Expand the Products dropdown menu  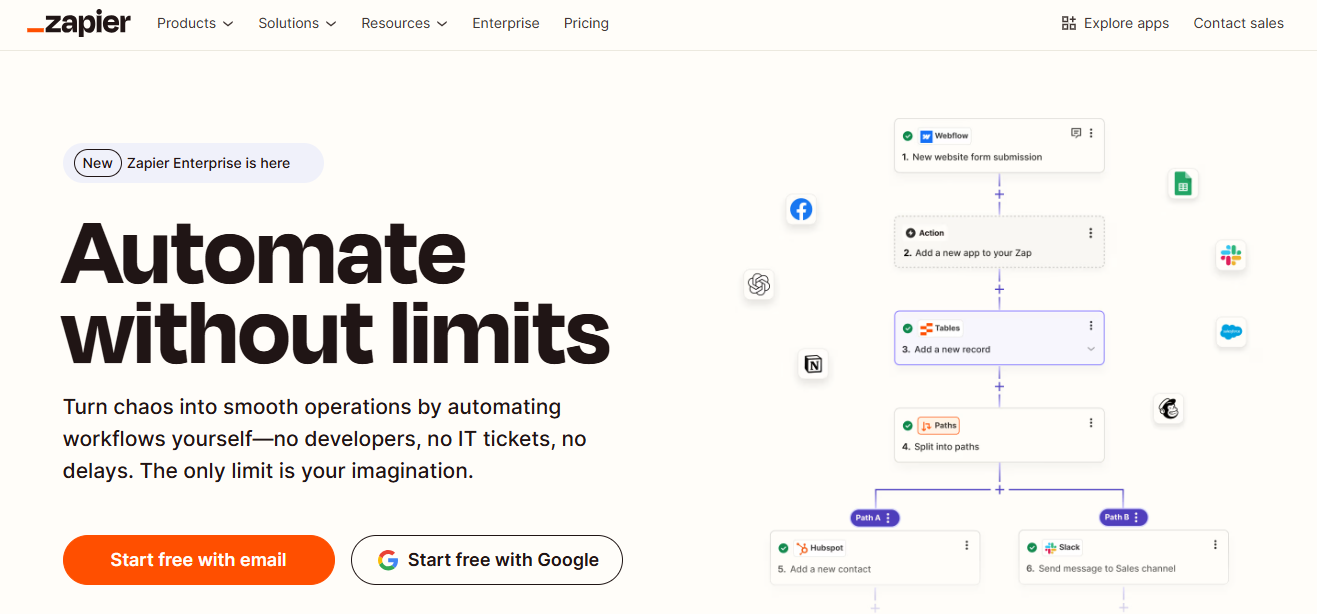tap(195, 23)
